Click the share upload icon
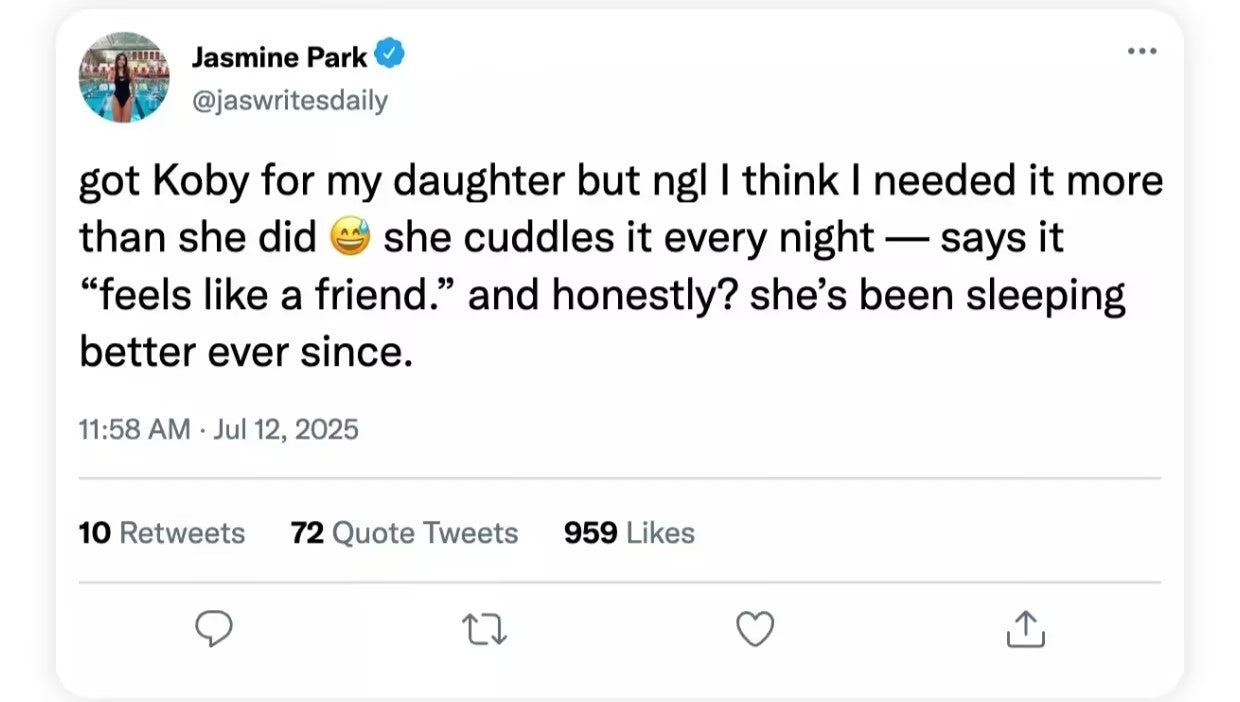Screen dimensions: 1240x702 coord(1025,630)
